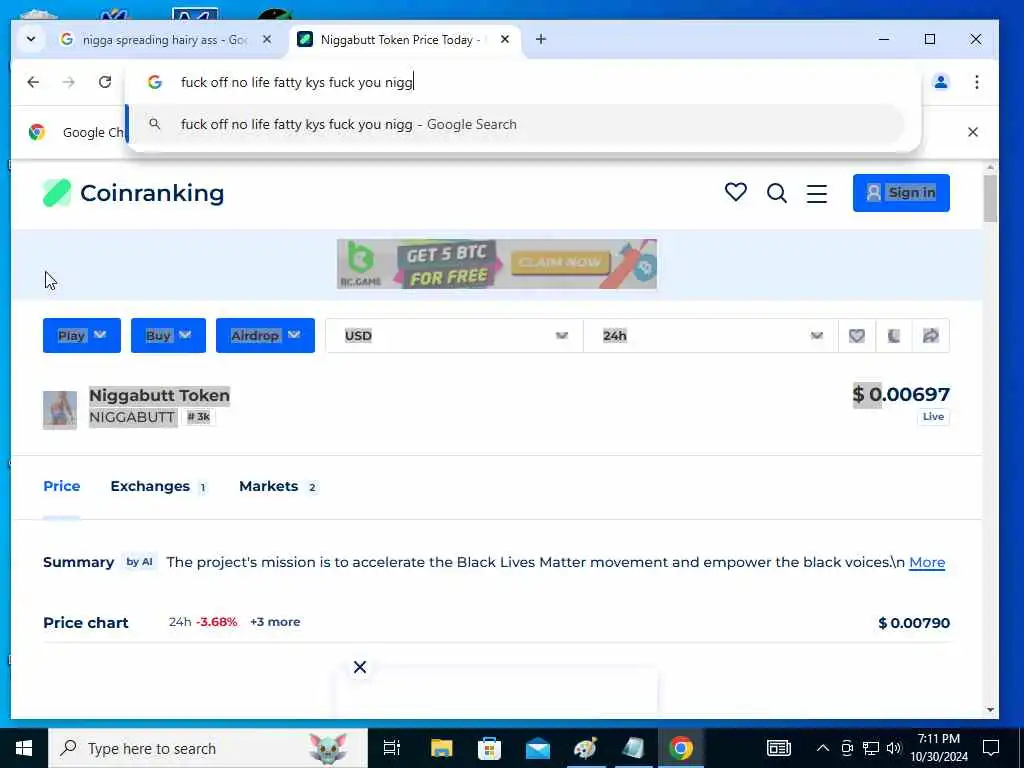This screenshot has width=1024, height=768.
Task: Open the Chrome profile icon
Action: coord(940,82)
